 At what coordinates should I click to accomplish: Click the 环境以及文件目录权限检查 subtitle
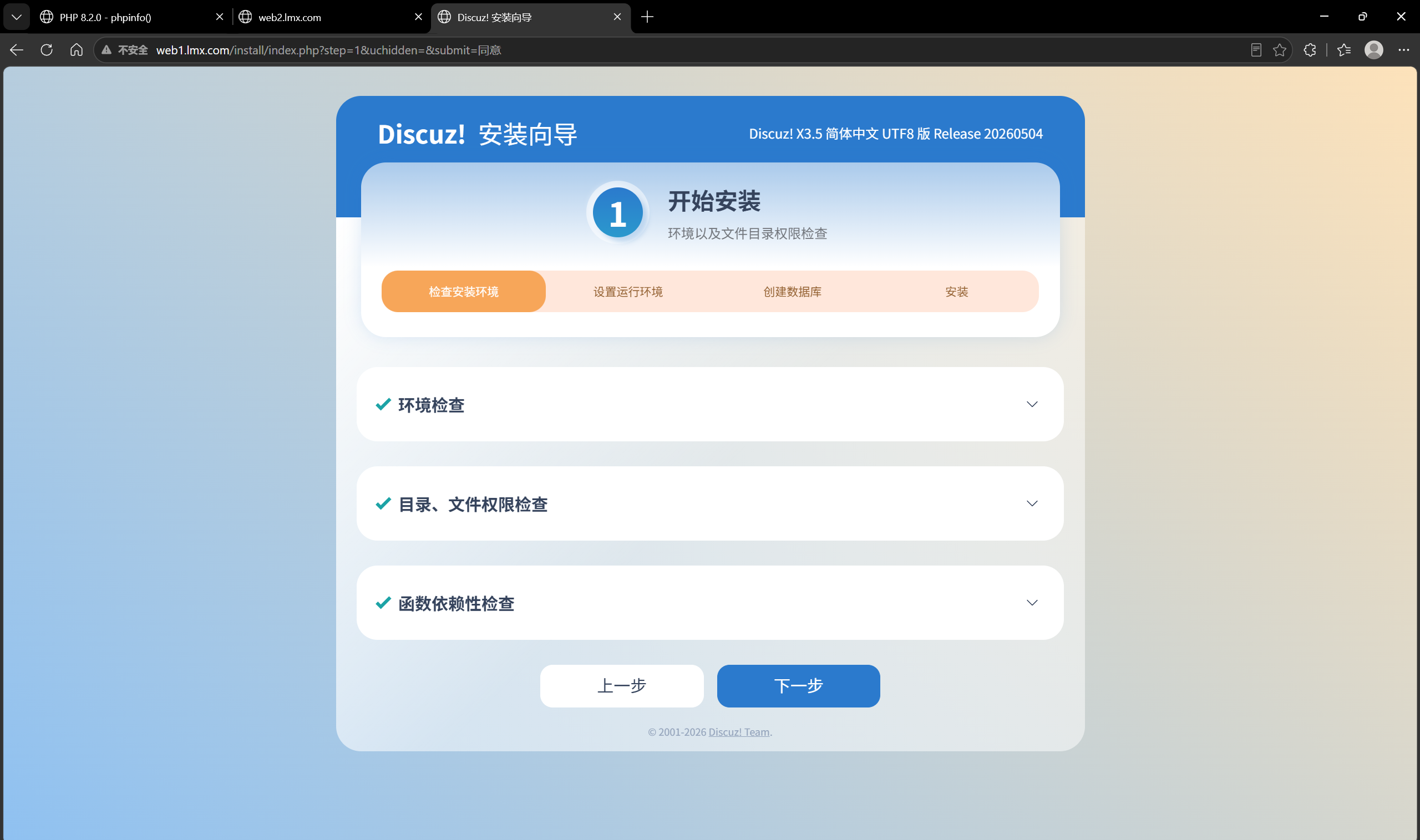[747, 233]
